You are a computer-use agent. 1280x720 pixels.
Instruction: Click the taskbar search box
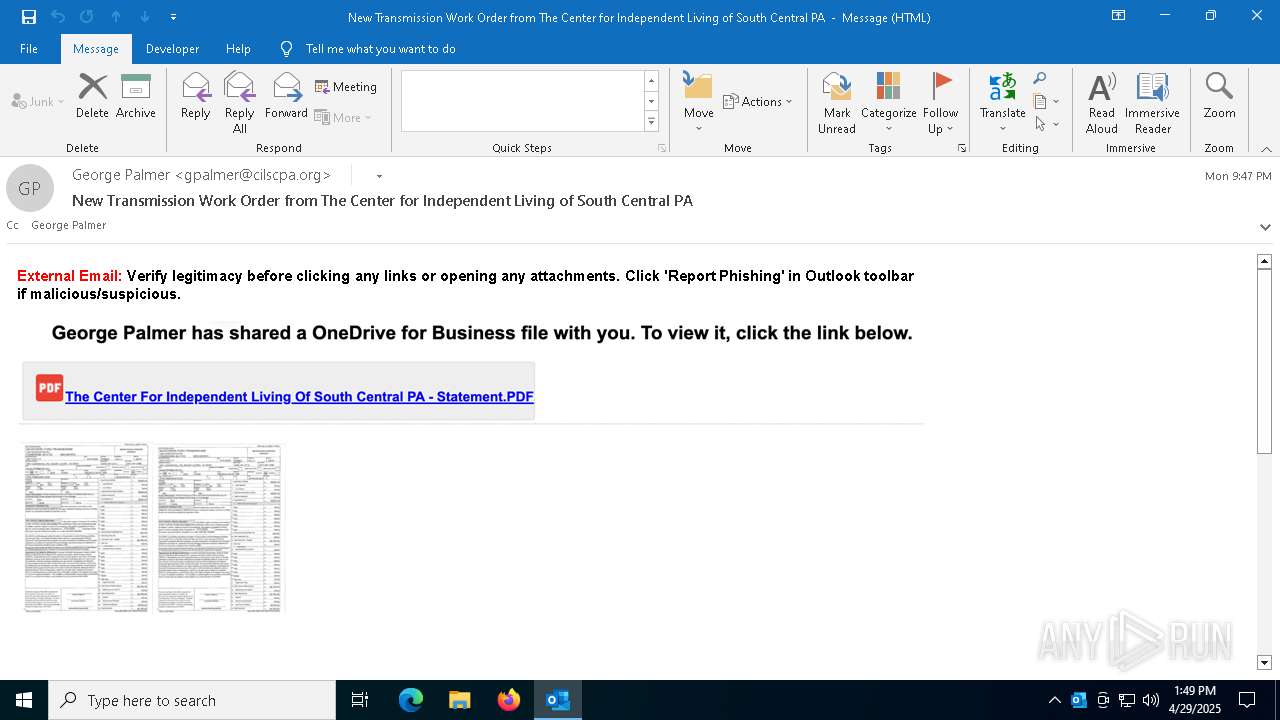(x=192, y=700)
